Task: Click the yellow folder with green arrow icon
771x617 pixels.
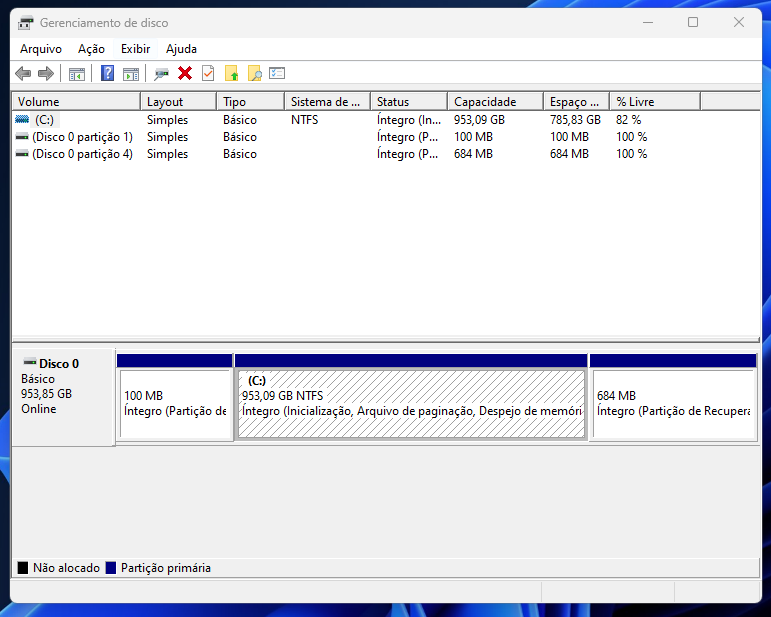Action: (231, 73)
